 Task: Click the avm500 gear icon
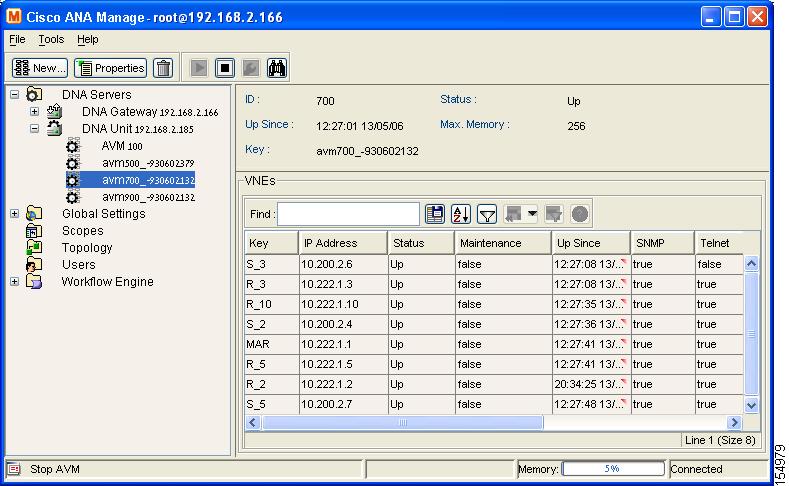click(x=72, y=163)
